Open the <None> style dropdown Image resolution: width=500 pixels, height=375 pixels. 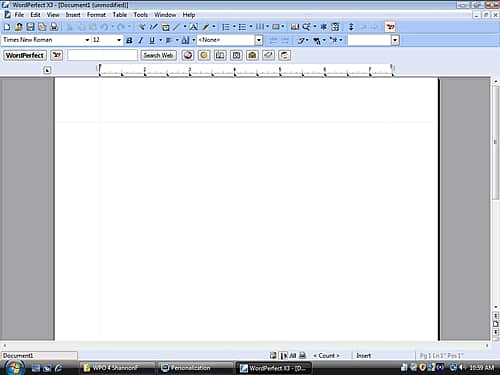[259, 40]
